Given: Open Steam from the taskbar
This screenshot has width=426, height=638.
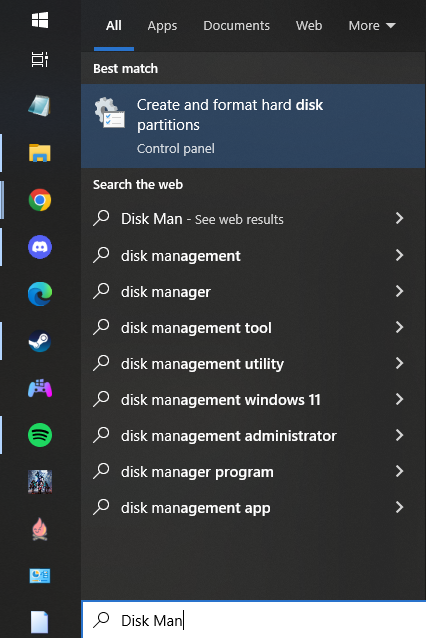Looking at the screenshot, I should click(x=40, y=341).
